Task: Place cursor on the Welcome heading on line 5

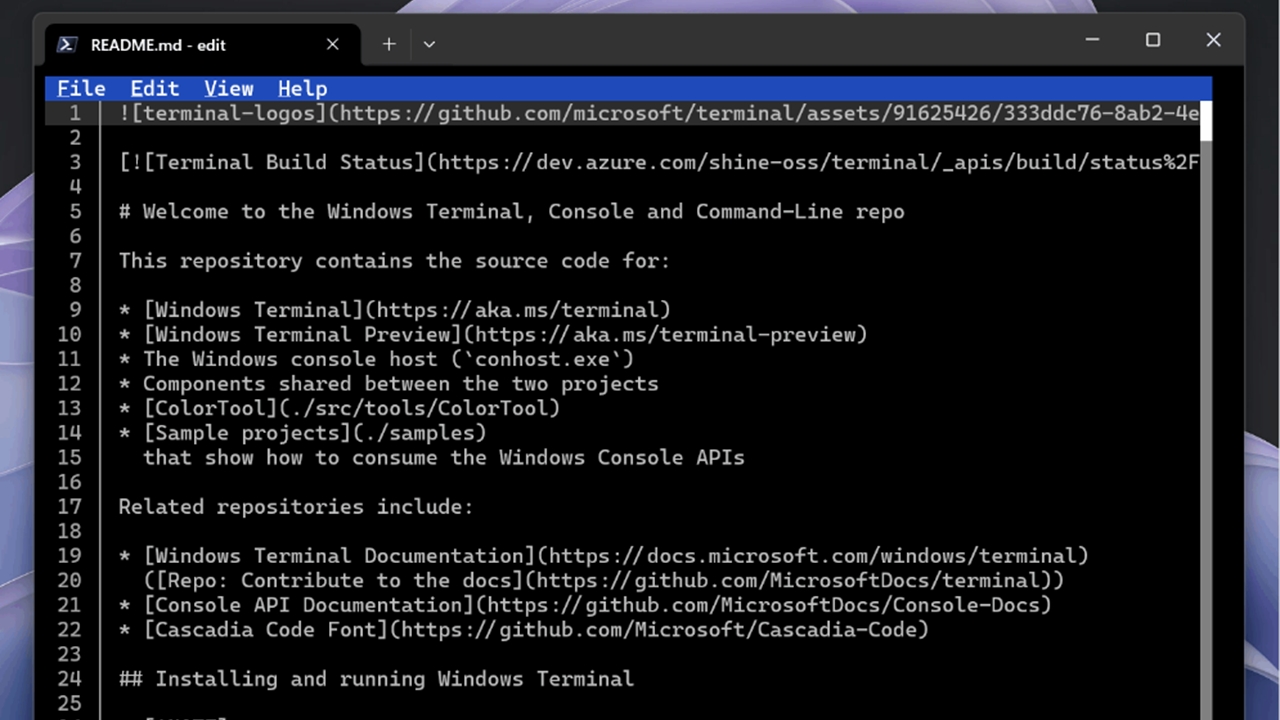Action: (511, 212)
